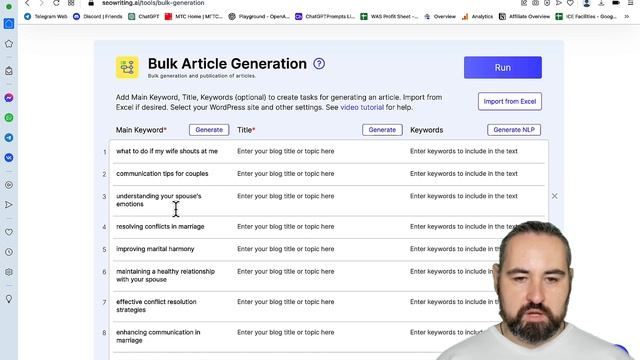
Task: Open Affiliate Overview bookmark
Action: coord(525,17)
